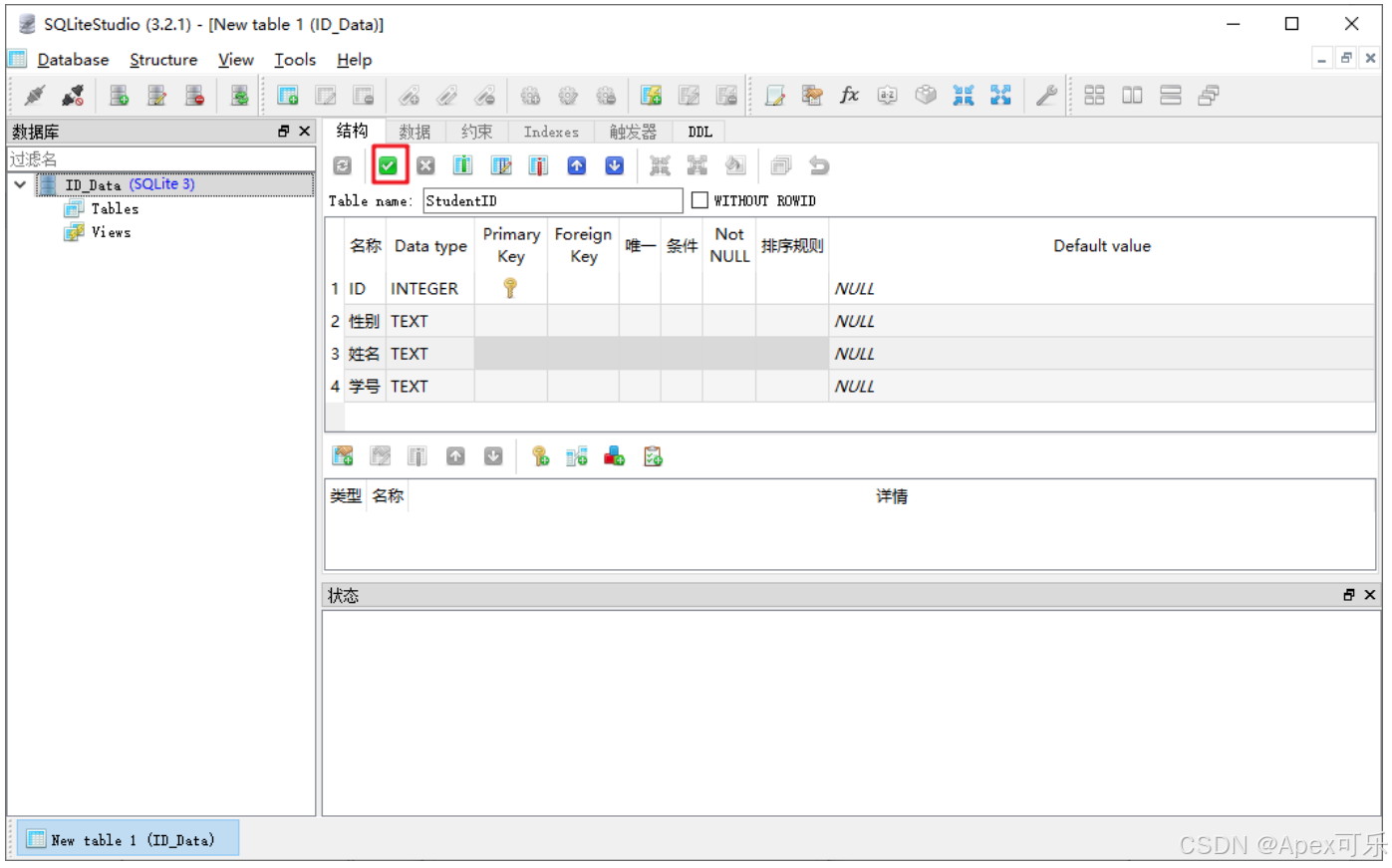Click the delete column icon
The width and height of the screenshot is (1392, 868).
click(x=538, y=166)
